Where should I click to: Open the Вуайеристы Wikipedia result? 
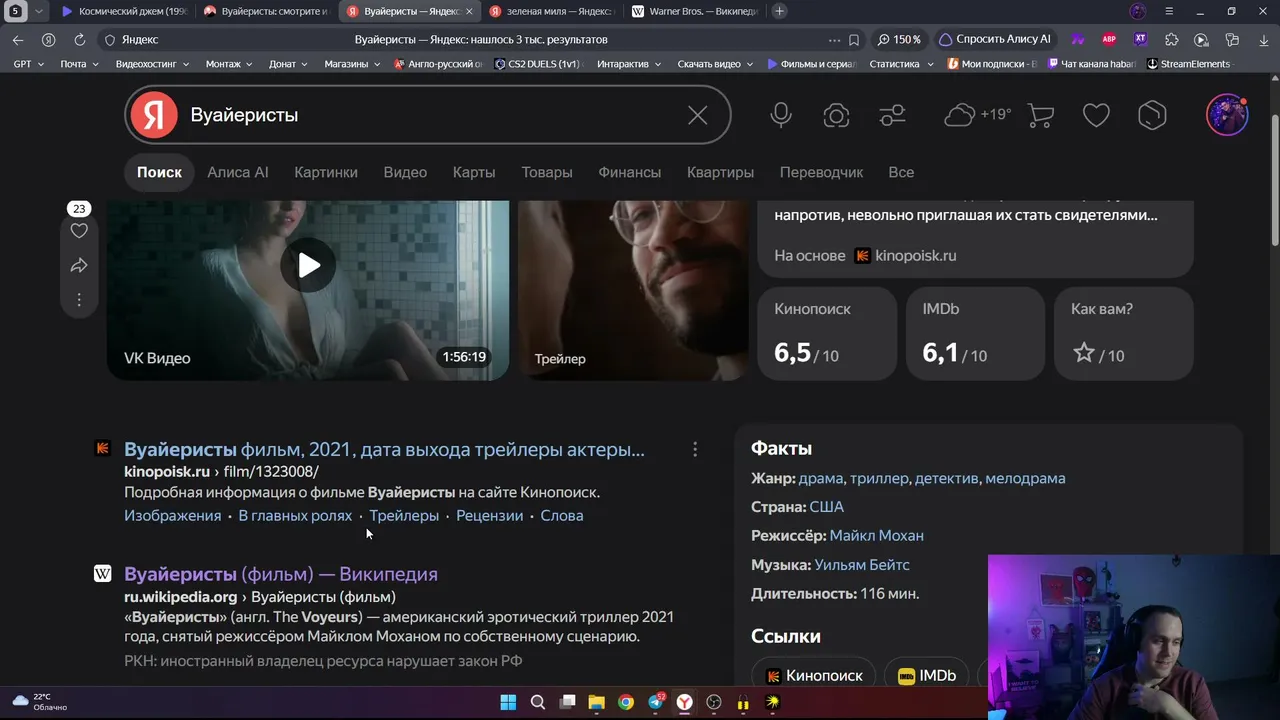281,574
